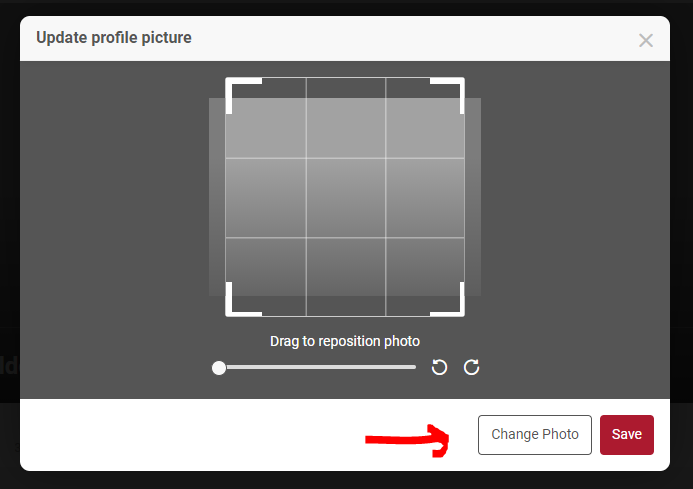
Task: Click the top-middle cell of the crop grid
Action: tap(346, 118)
